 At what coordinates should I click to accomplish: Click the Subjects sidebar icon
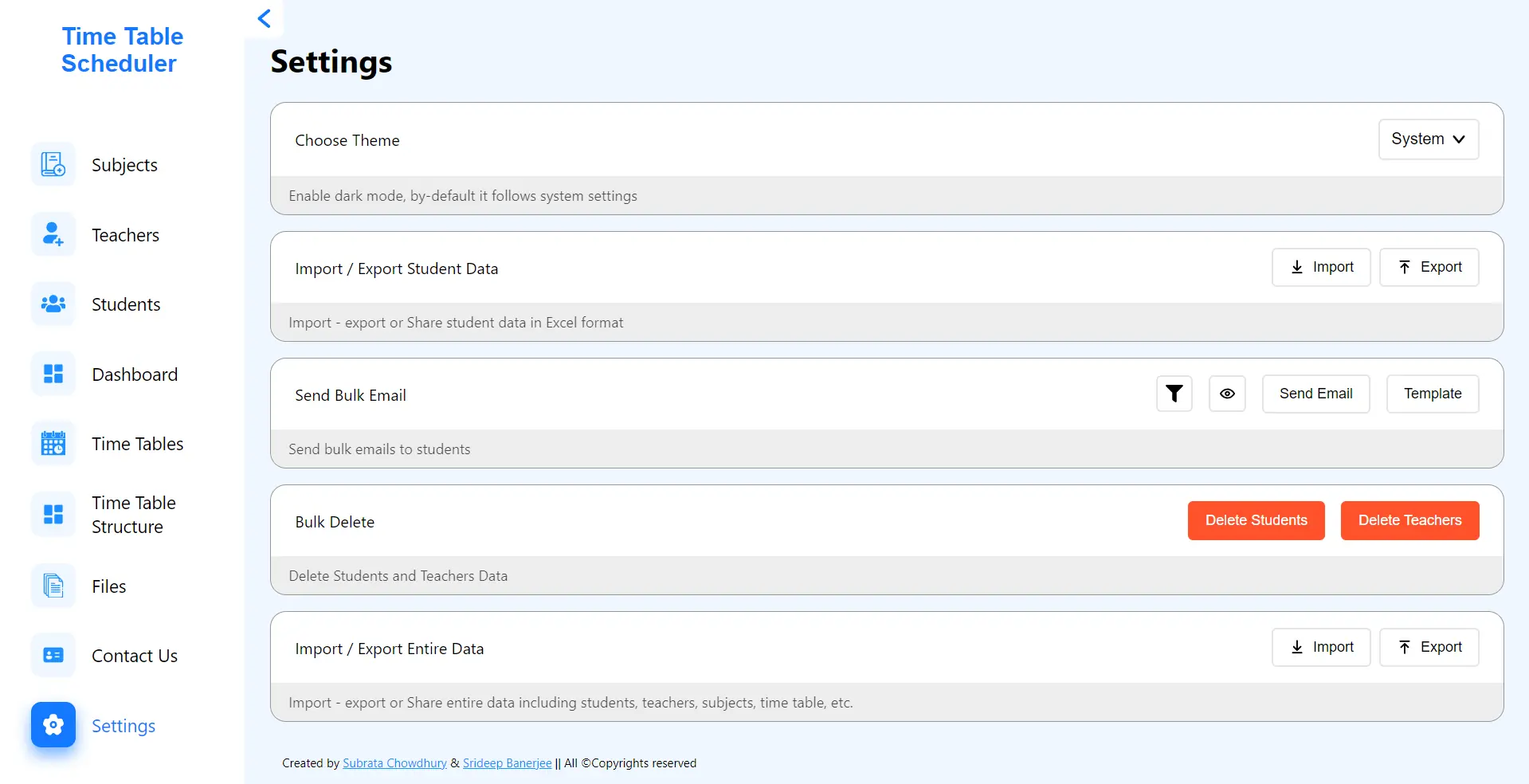[x=53, y=164]
